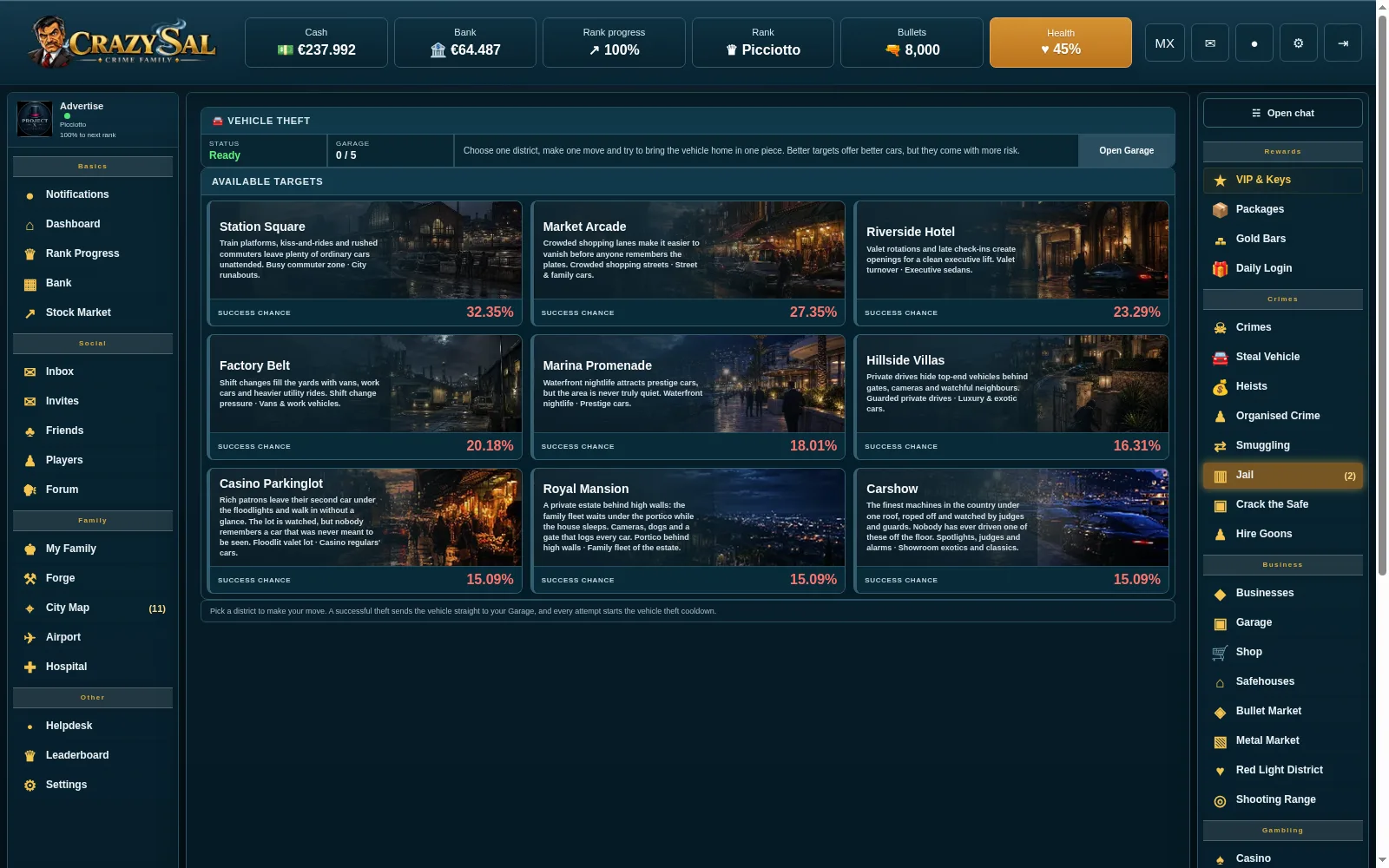
Task: Choose the Factory Belt target
Action: (365, 398)
